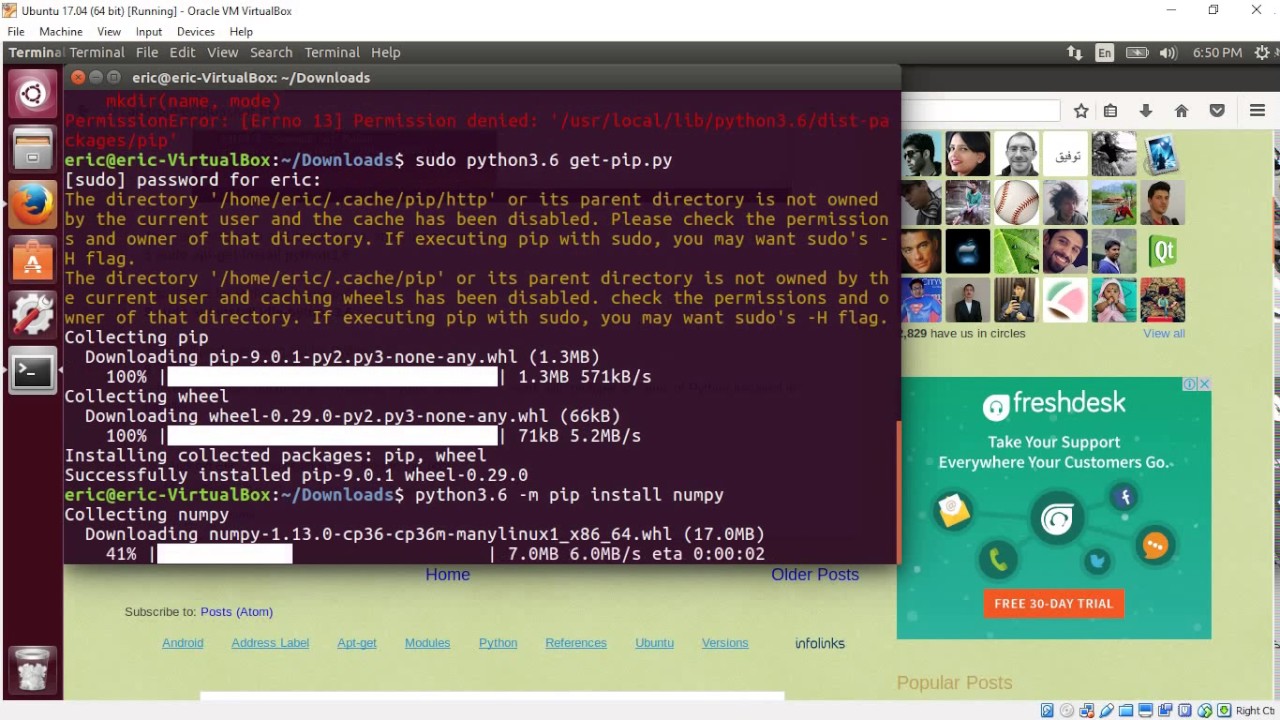Minimize the terminal window with its titlebar button
Viewport: 1280px width, 720px height.
pyautogui.click(x=96, y=77)
